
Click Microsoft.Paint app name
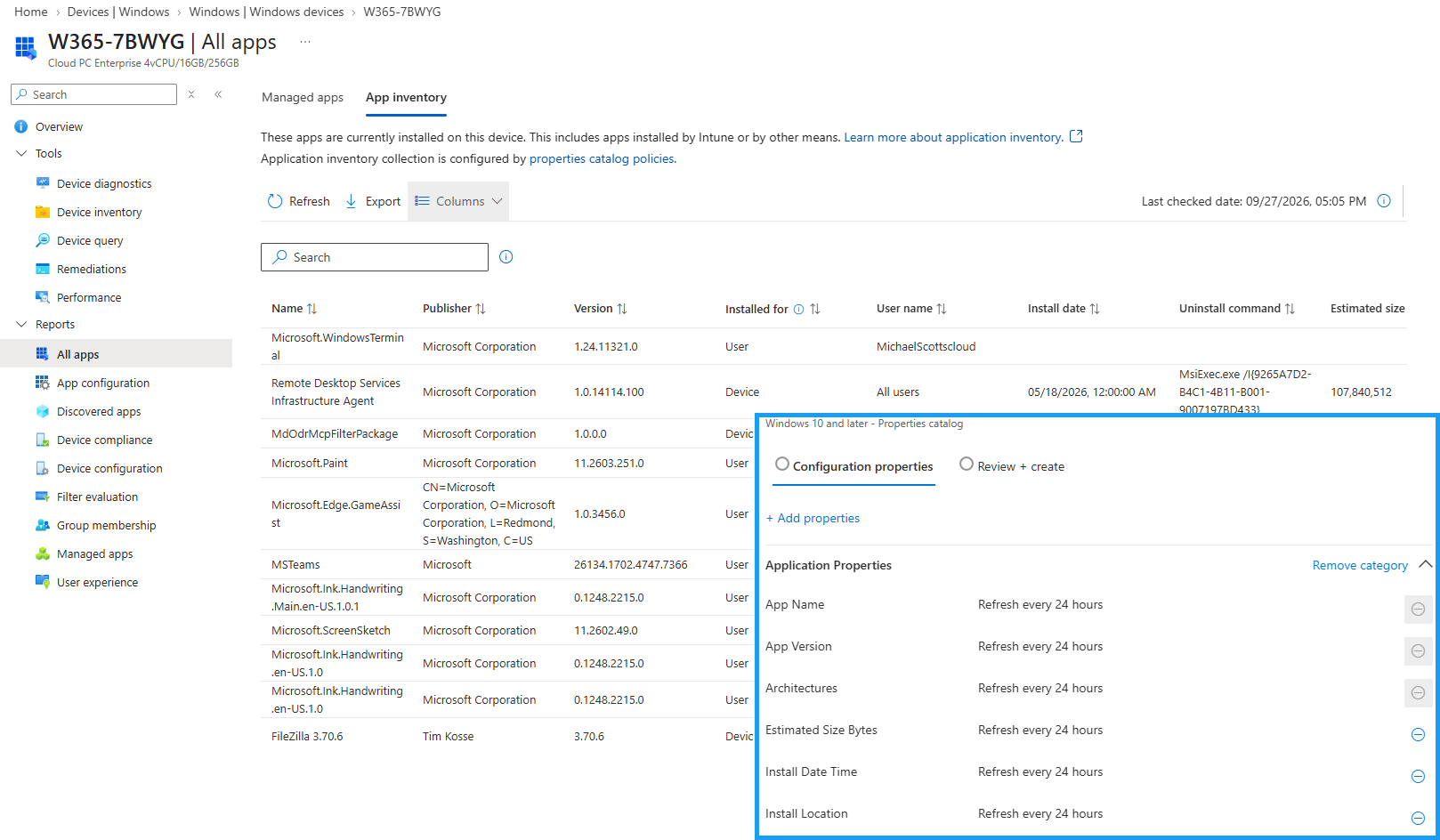310,463
